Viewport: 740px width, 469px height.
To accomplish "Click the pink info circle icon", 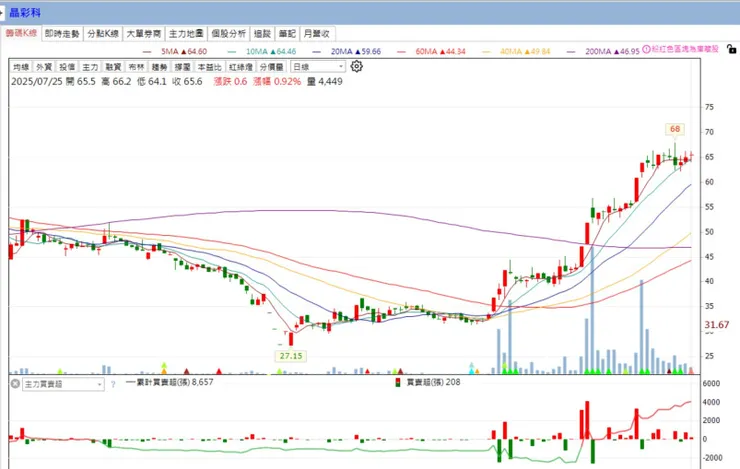I will click(x=646, y=49).
